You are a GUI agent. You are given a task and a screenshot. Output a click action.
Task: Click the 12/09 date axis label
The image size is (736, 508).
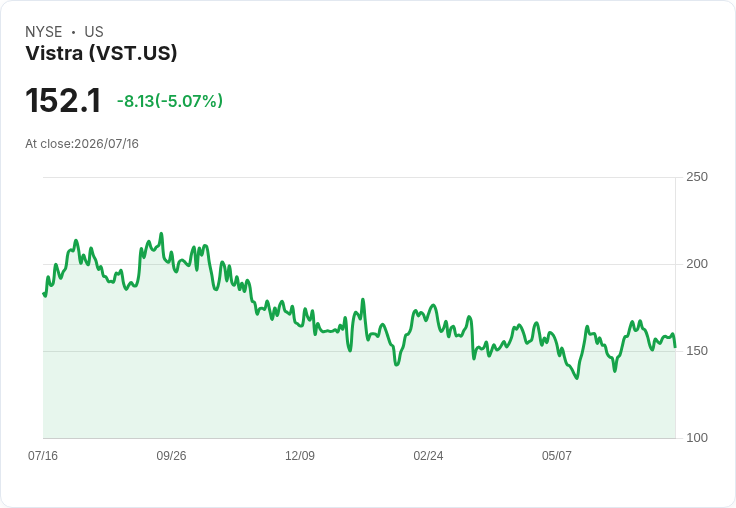pyautogui.click(x=300, y=455)
